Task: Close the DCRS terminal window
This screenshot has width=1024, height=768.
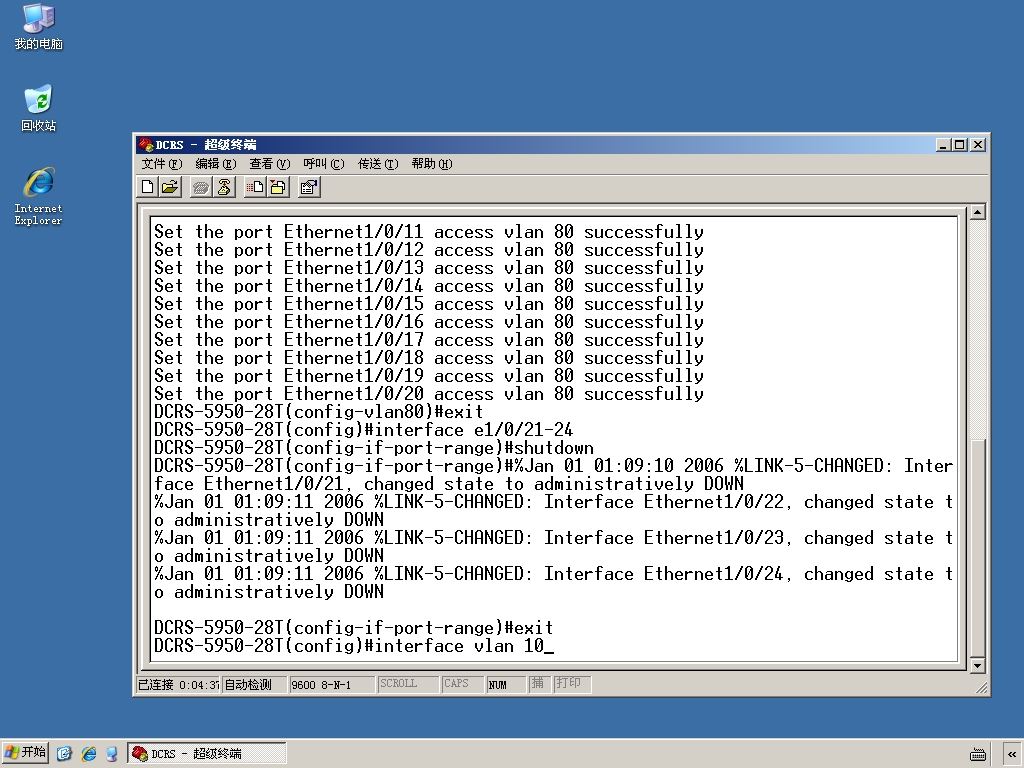Action: pos(978,145)
